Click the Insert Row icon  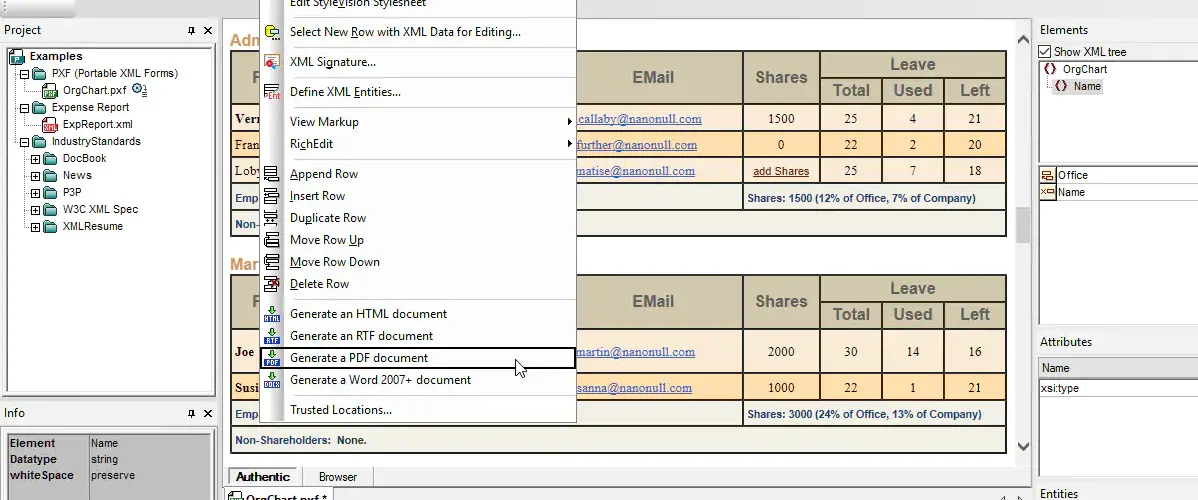tap(271, 196)
